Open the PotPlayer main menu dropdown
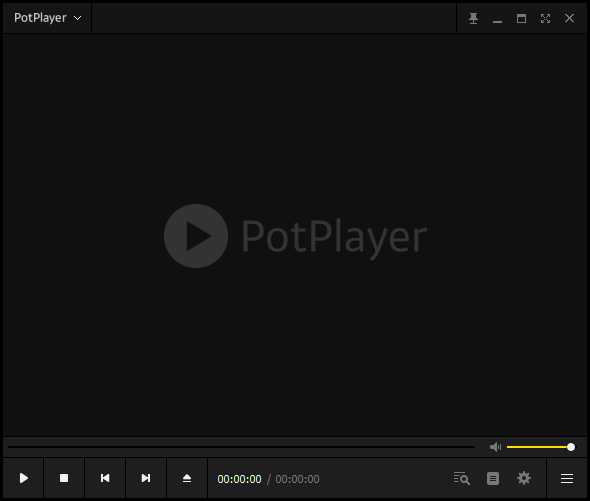The height and width of the screenshot is (501, 590). [47, 18]
